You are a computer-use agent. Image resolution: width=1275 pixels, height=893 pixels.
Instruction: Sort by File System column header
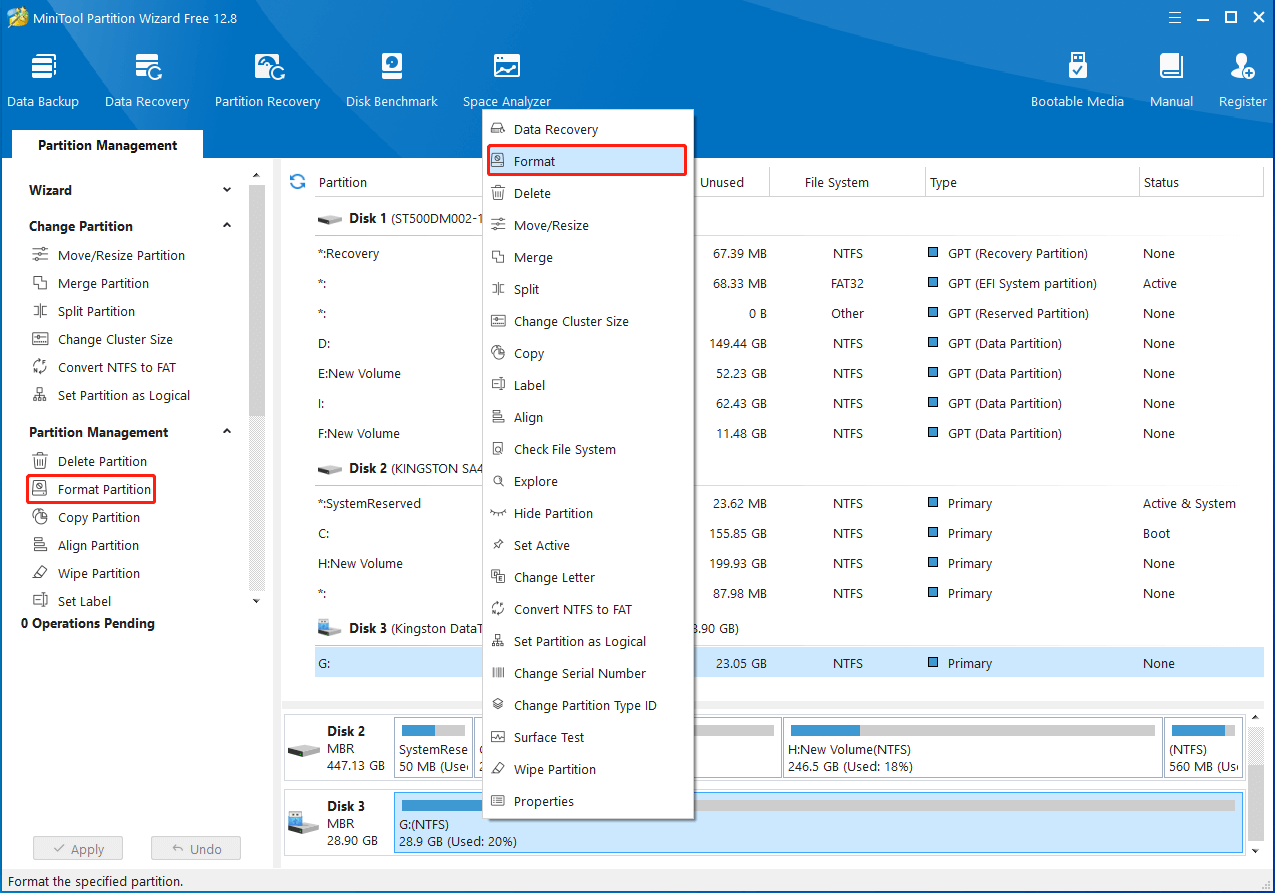click(836, 182)
